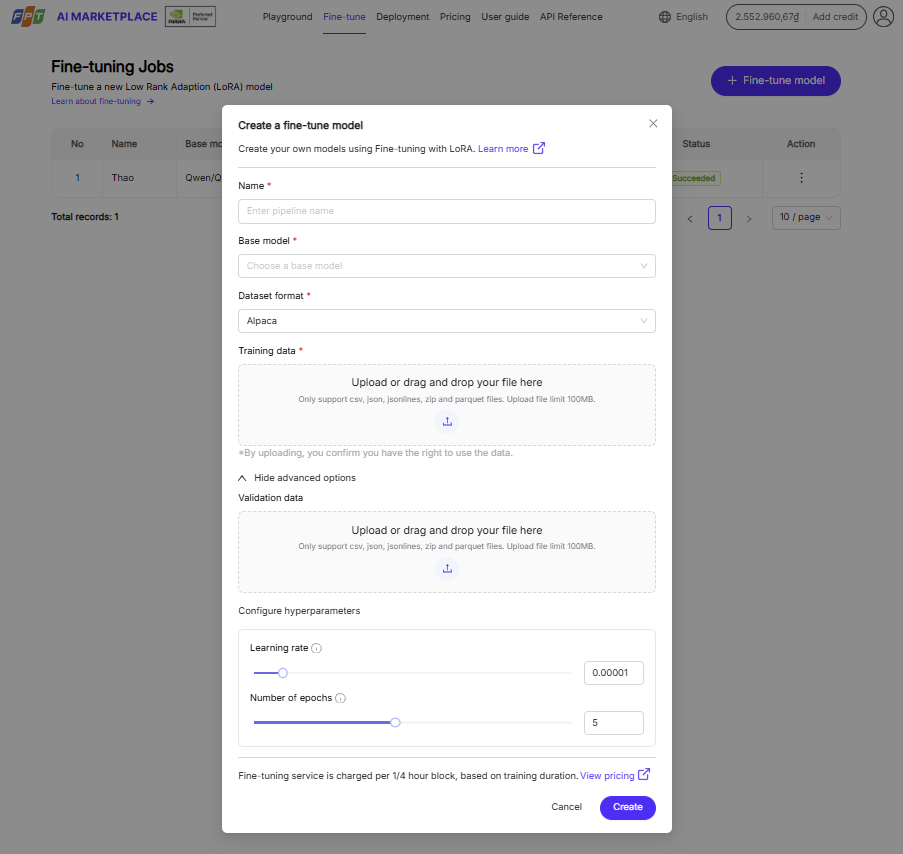Click the globe language icon

pyautogui.click(x=666, y=17)
